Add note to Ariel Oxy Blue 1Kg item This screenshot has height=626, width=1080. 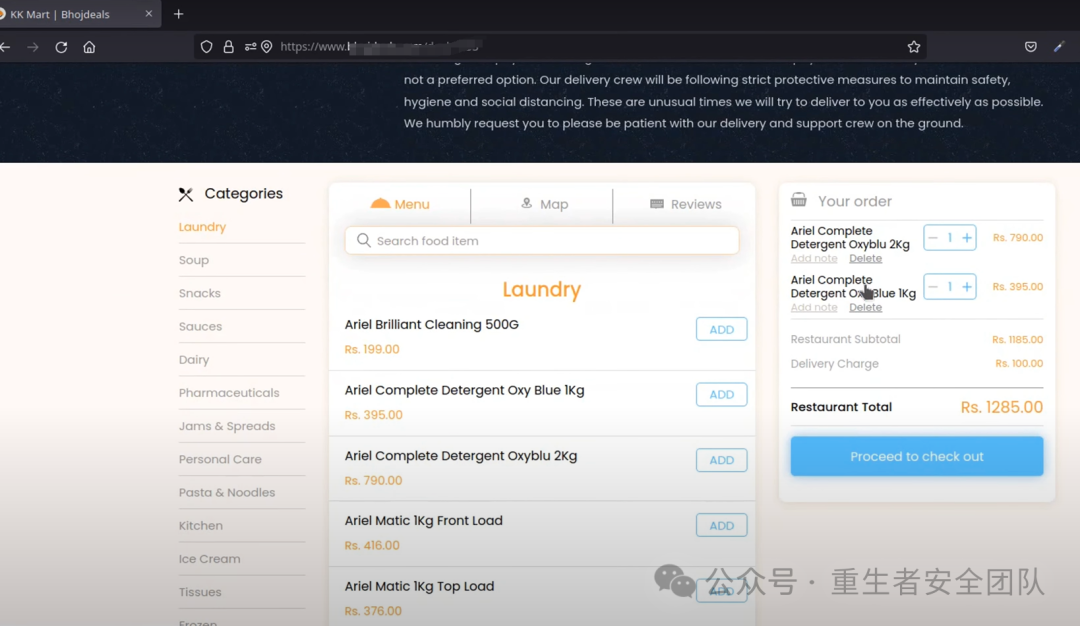click(x=814, y=307)
